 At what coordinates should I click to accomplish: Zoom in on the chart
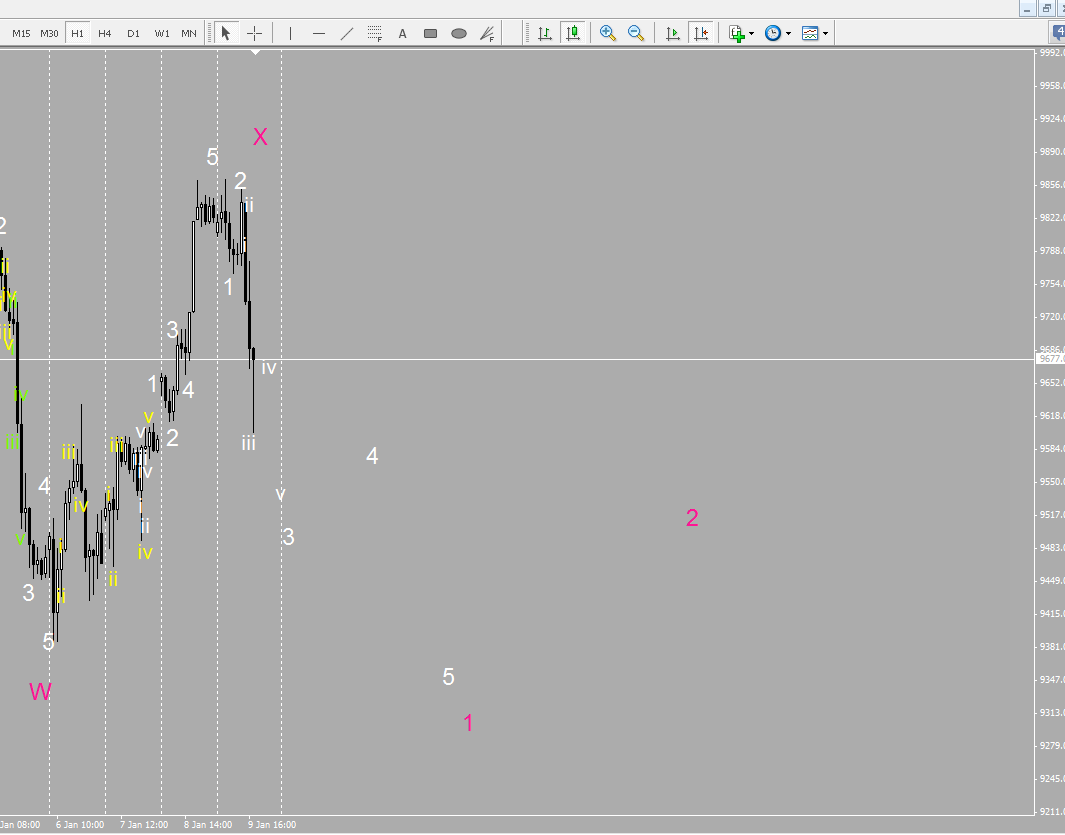tap(607, 33)
